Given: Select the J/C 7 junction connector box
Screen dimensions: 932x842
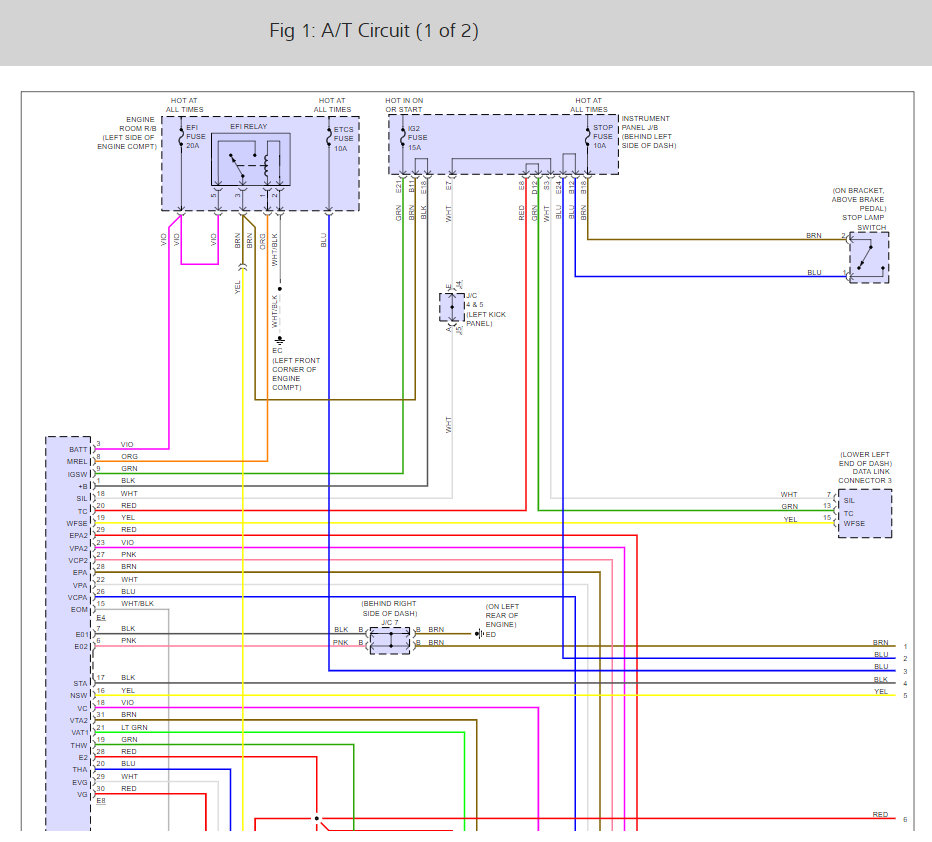Looking at the screenshot, I should pyautogui.click(x=390, y=641).
